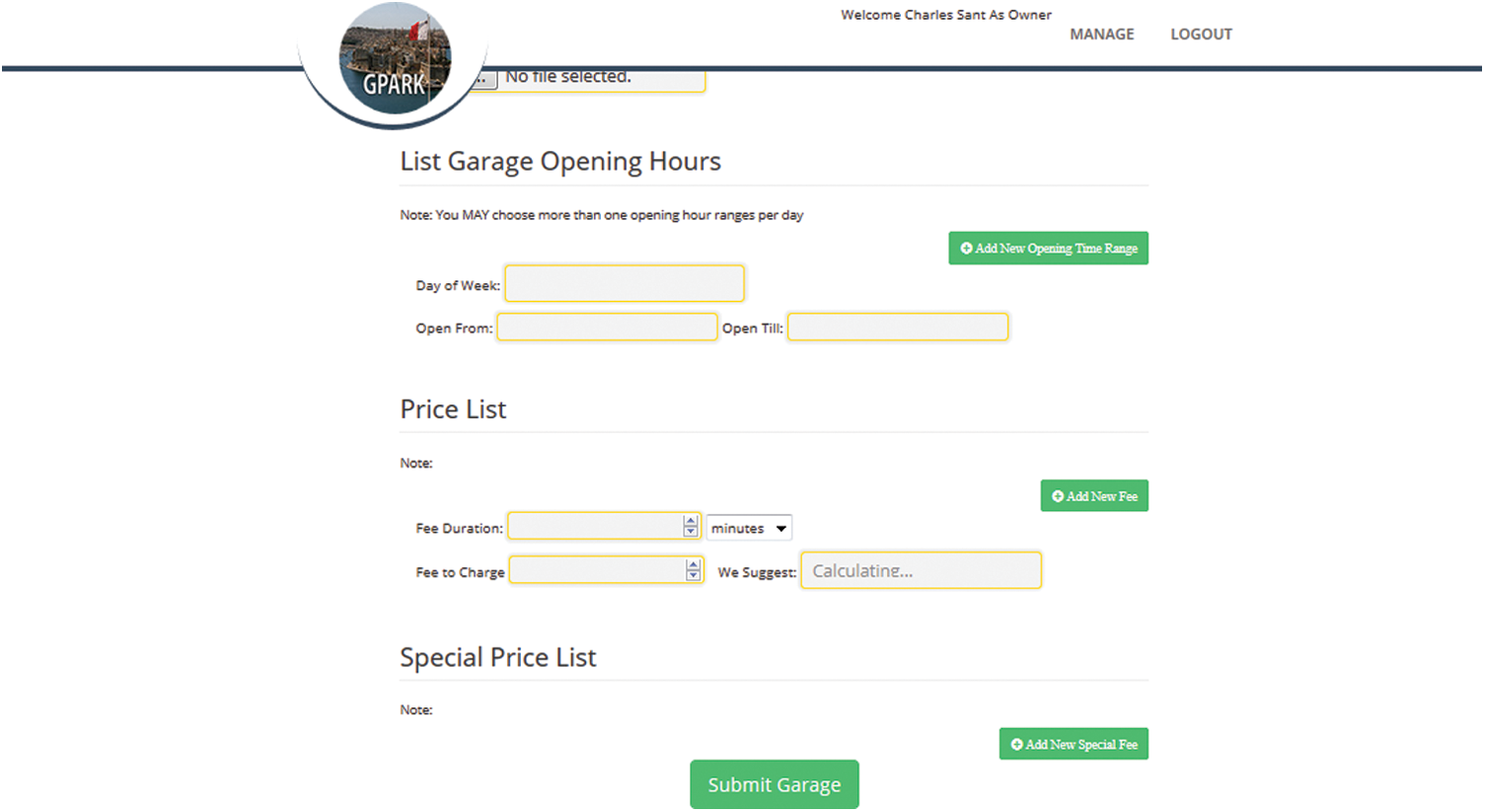This screenshot has height=812, width=1485.
Task: Expand the minutes unit dropdown
Action: pos(749,528)
